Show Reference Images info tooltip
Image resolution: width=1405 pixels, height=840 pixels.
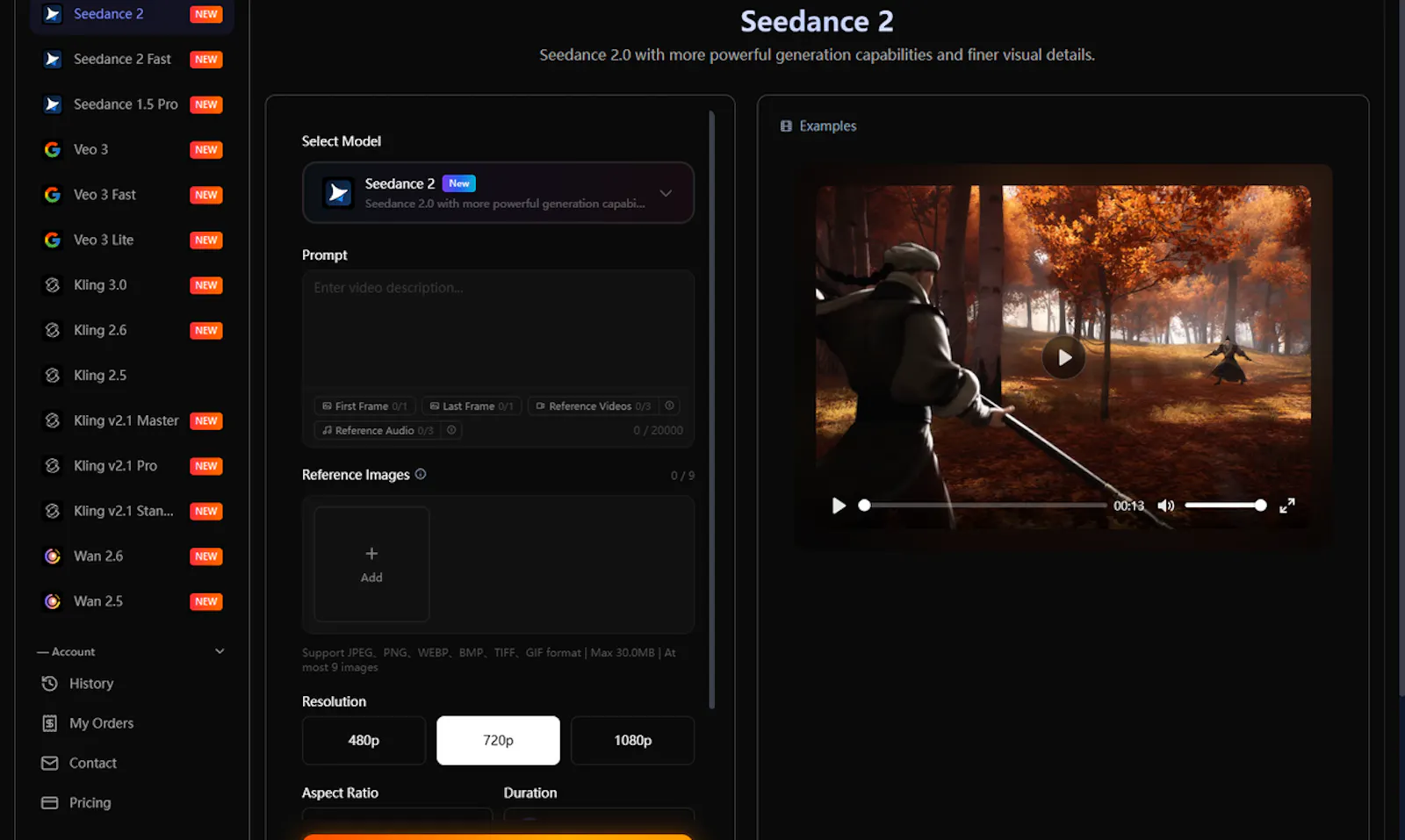point(421,474)
